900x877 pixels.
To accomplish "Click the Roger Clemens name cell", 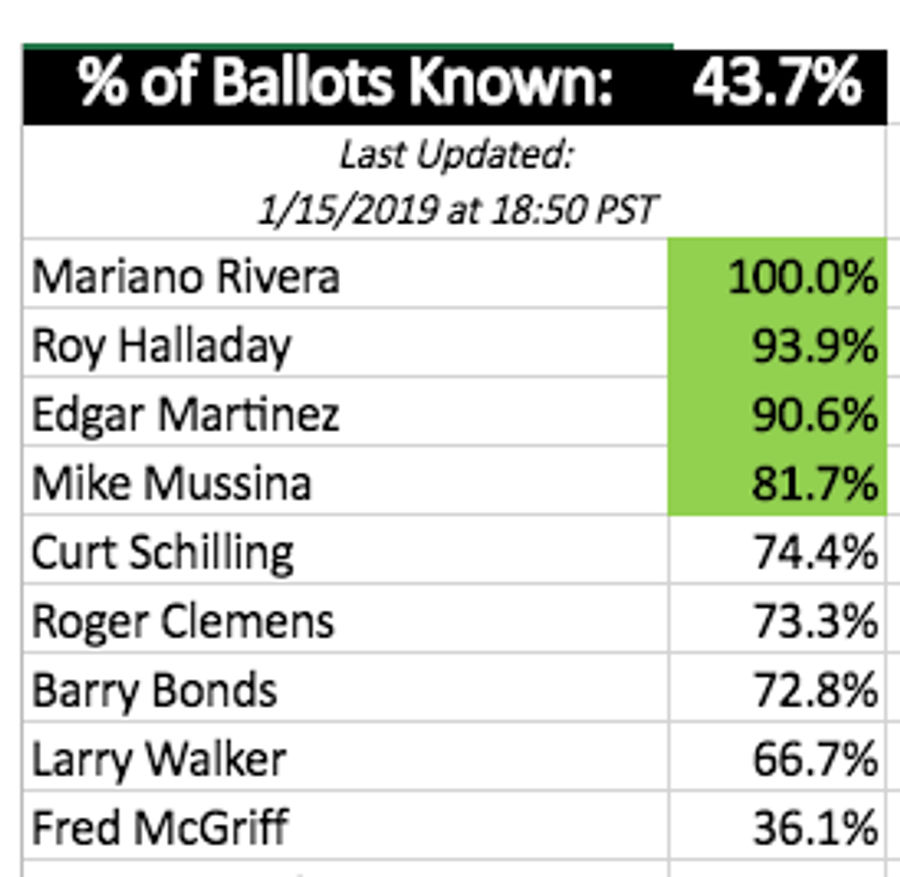I will pyautogui.click(x=346, y=618).
